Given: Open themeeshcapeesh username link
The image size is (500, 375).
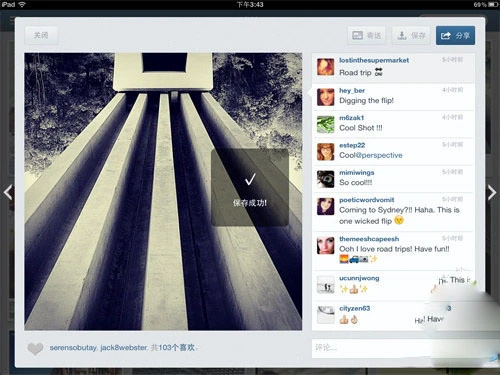Looking at the screenshot, I should [369, 239].
